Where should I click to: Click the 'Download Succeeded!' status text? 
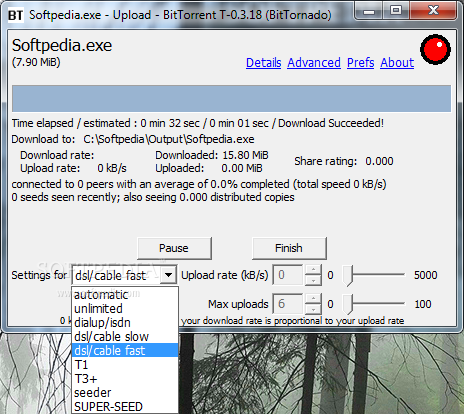coord(331,123)
